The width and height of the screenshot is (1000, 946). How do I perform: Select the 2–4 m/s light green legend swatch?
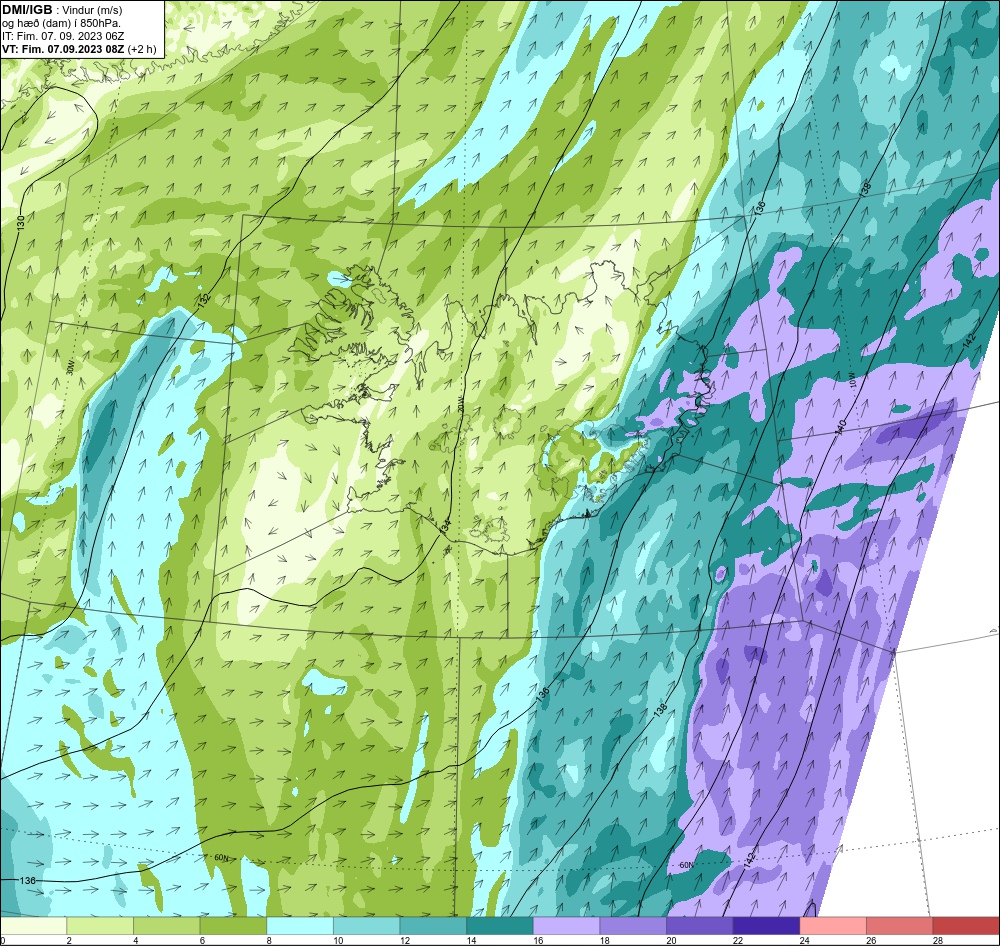(x=99, y=926)
